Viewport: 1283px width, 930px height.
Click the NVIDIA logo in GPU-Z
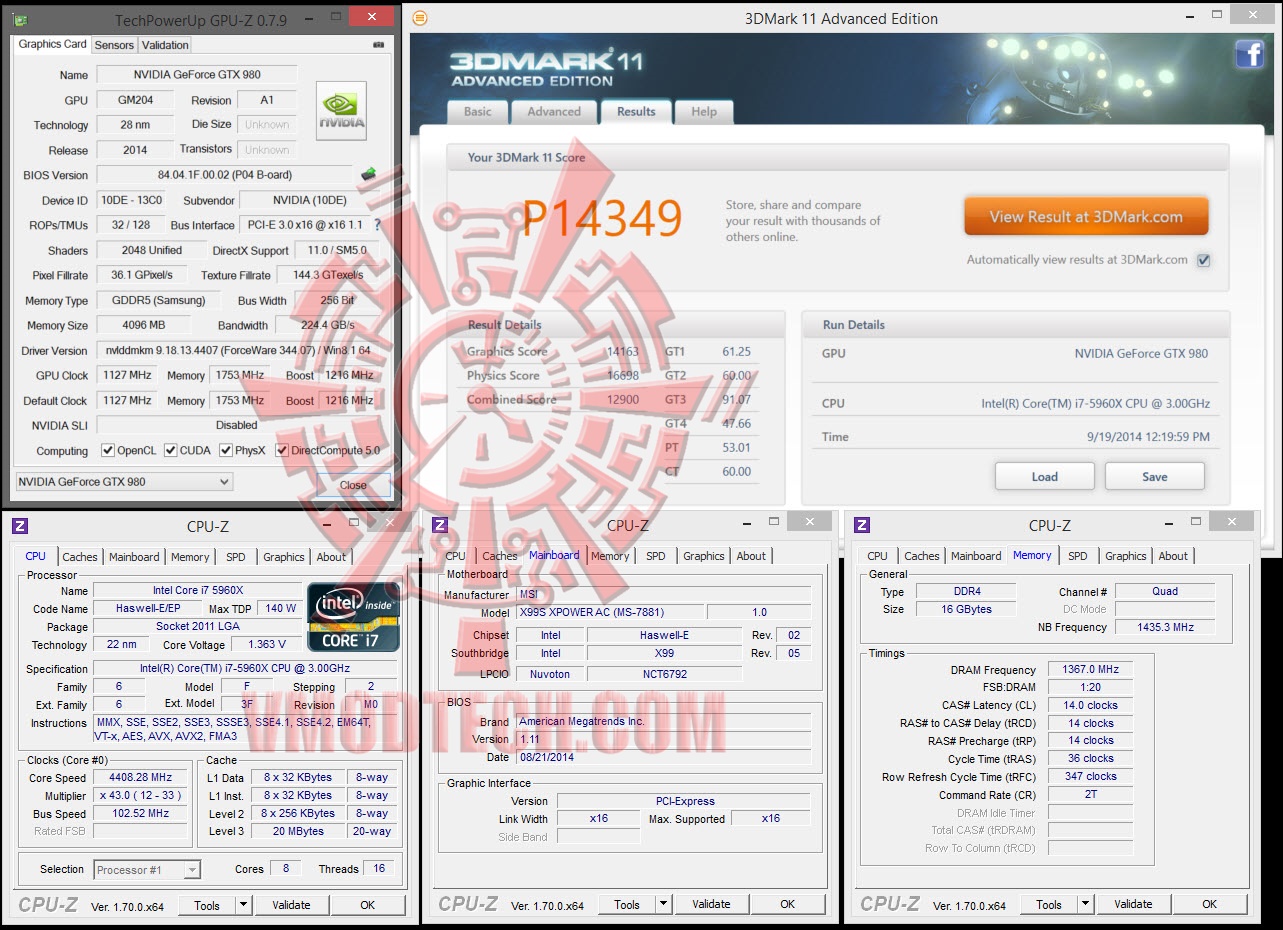coord(341,111)
